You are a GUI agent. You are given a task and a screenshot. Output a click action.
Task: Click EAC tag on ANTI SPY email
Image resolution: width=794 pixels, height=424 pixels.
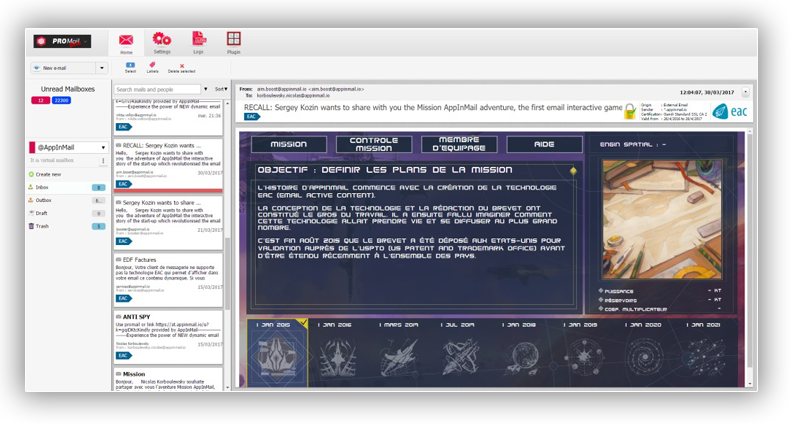(124, 356)
